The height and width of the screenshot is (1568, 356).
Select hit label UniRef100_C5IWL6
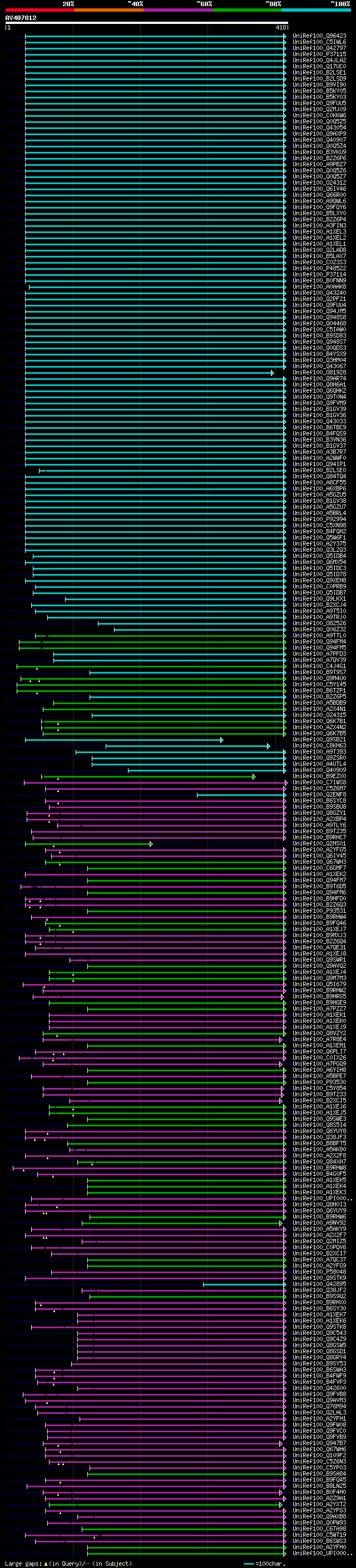(319, 42)
